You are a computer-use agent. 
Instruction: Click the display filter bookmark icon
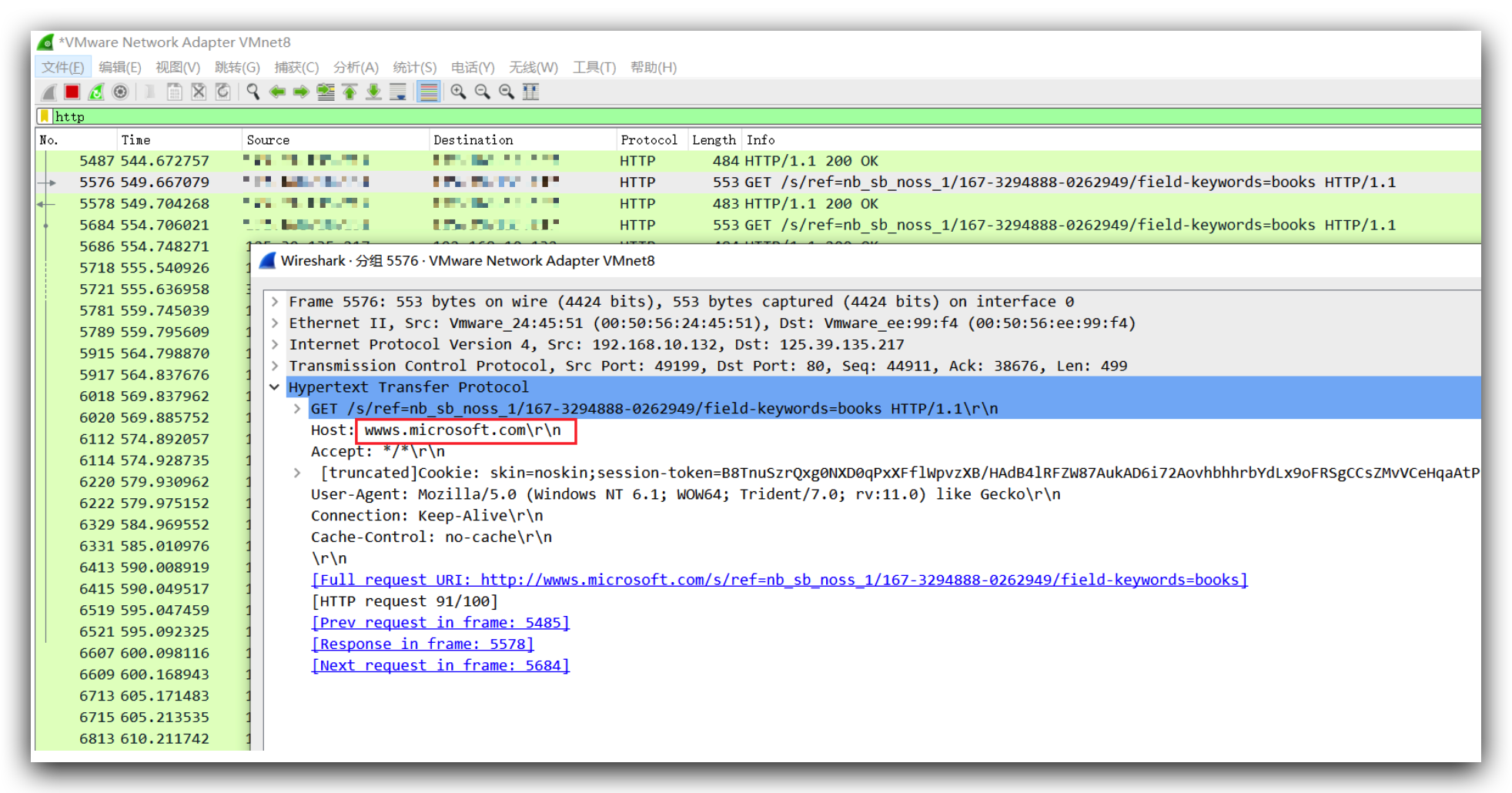[x=45, y=116]
